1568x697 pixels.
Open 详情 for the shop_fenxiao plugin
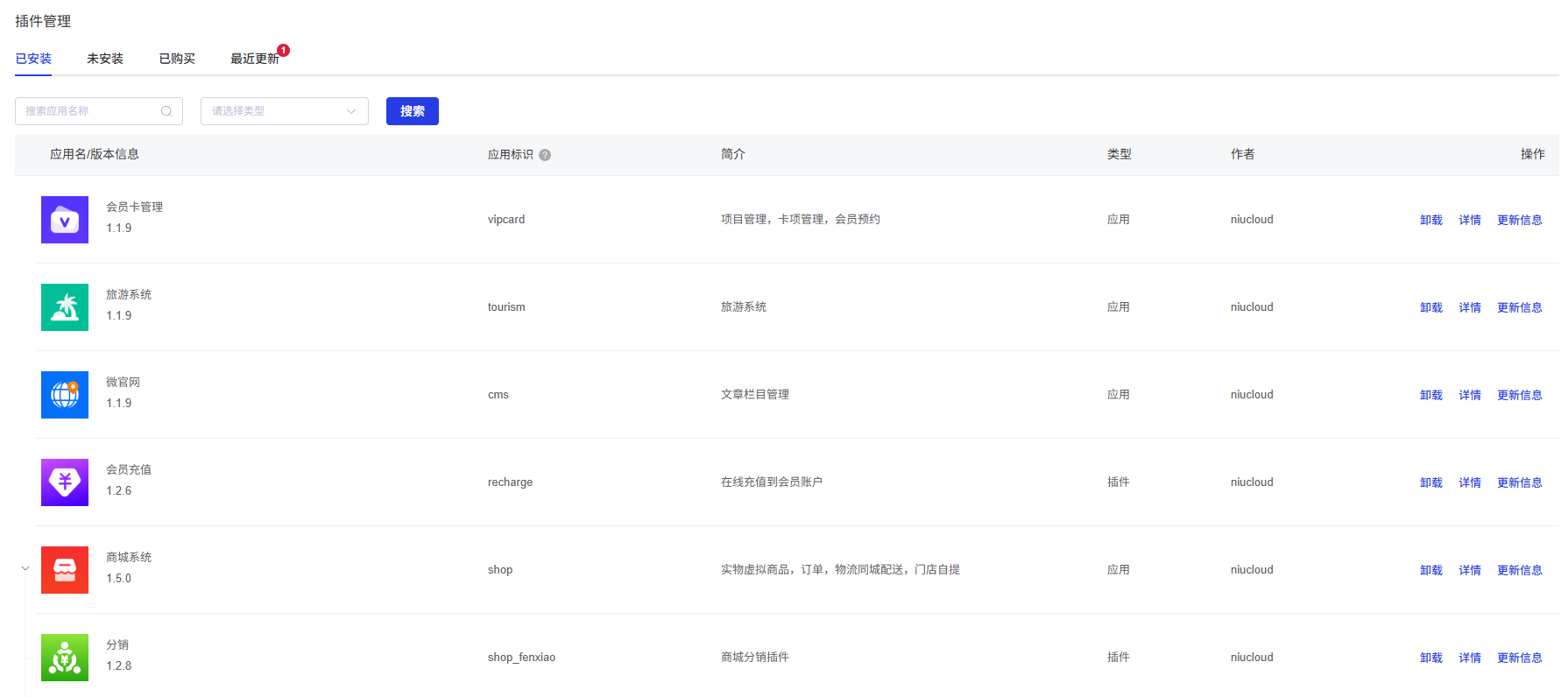click(x=1469, y=658)
